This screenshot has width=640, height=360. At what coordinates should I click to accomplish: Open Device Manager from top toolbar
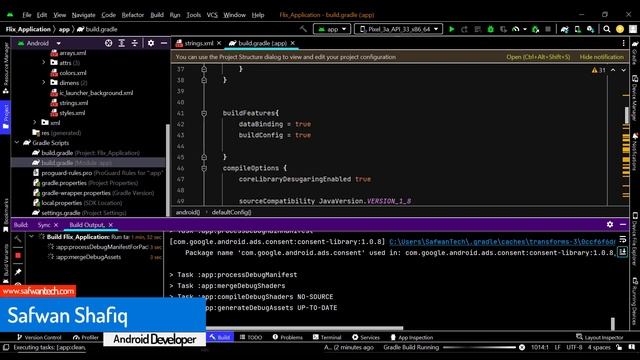578,29
